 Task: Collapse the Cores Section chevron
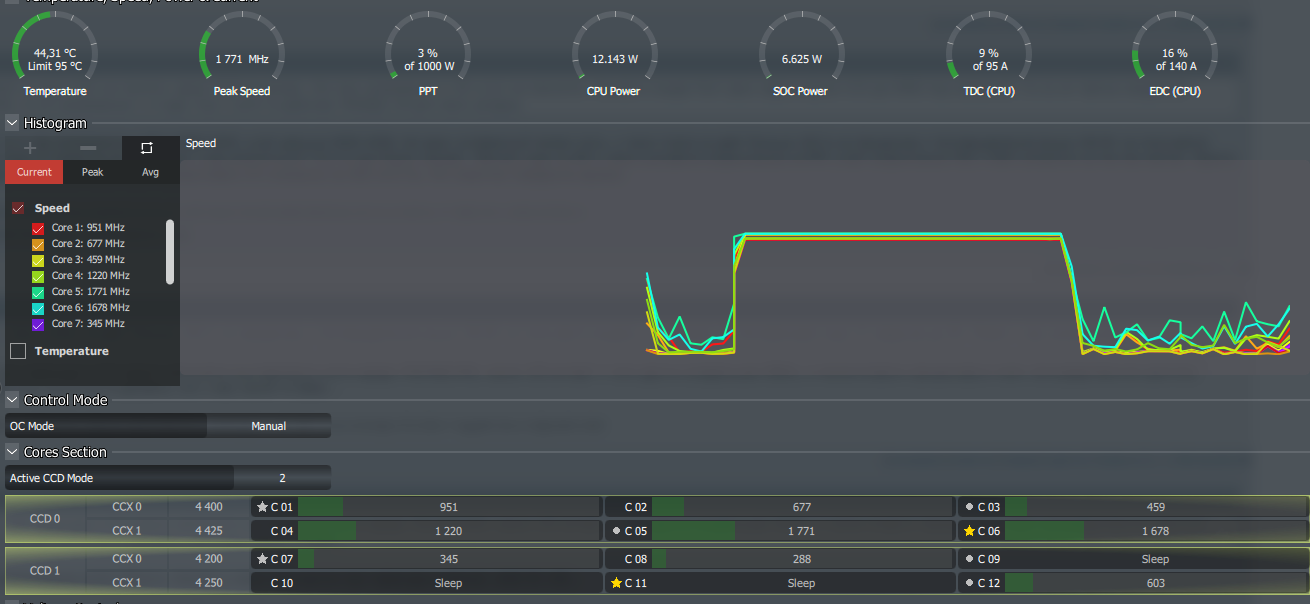(x=12, y=452)
